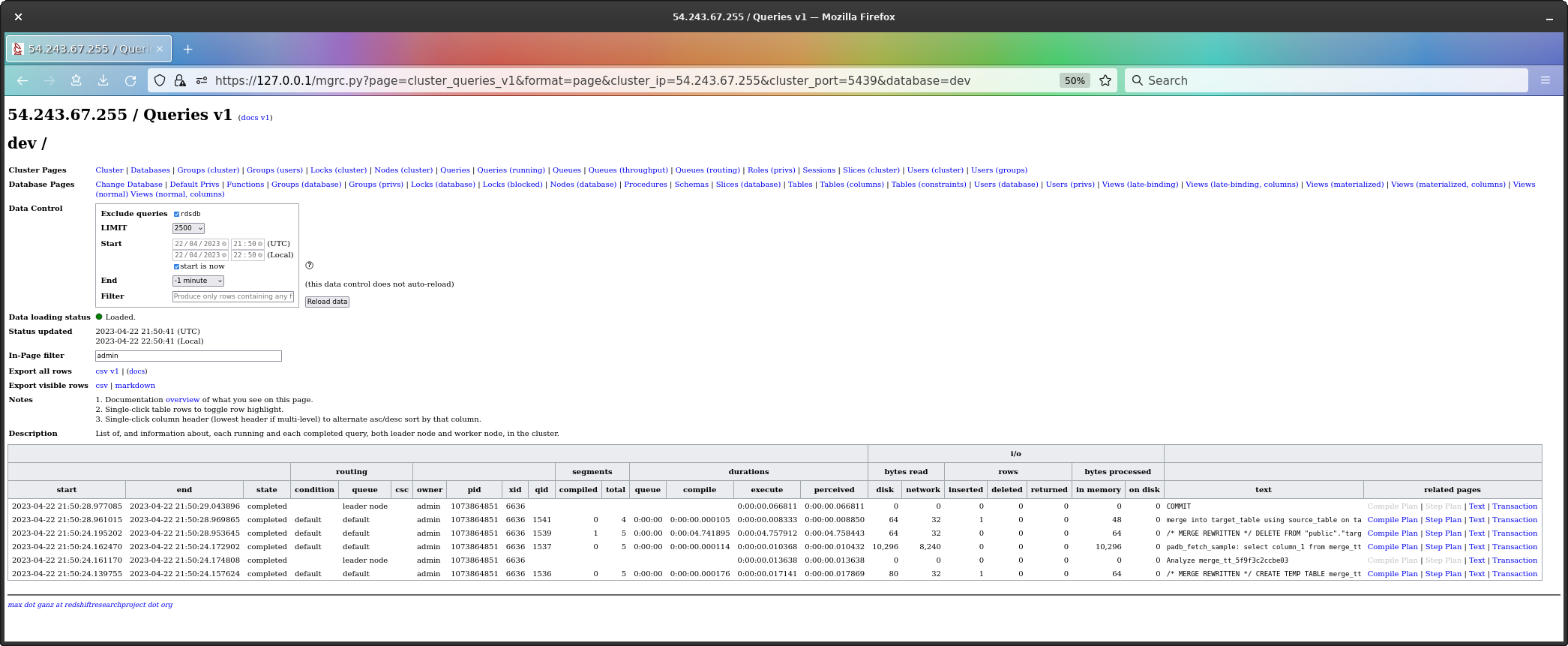The image size is (1568, 646).
Task: Toggle the 'start is now' checkbox
Action: click(177, 266)
